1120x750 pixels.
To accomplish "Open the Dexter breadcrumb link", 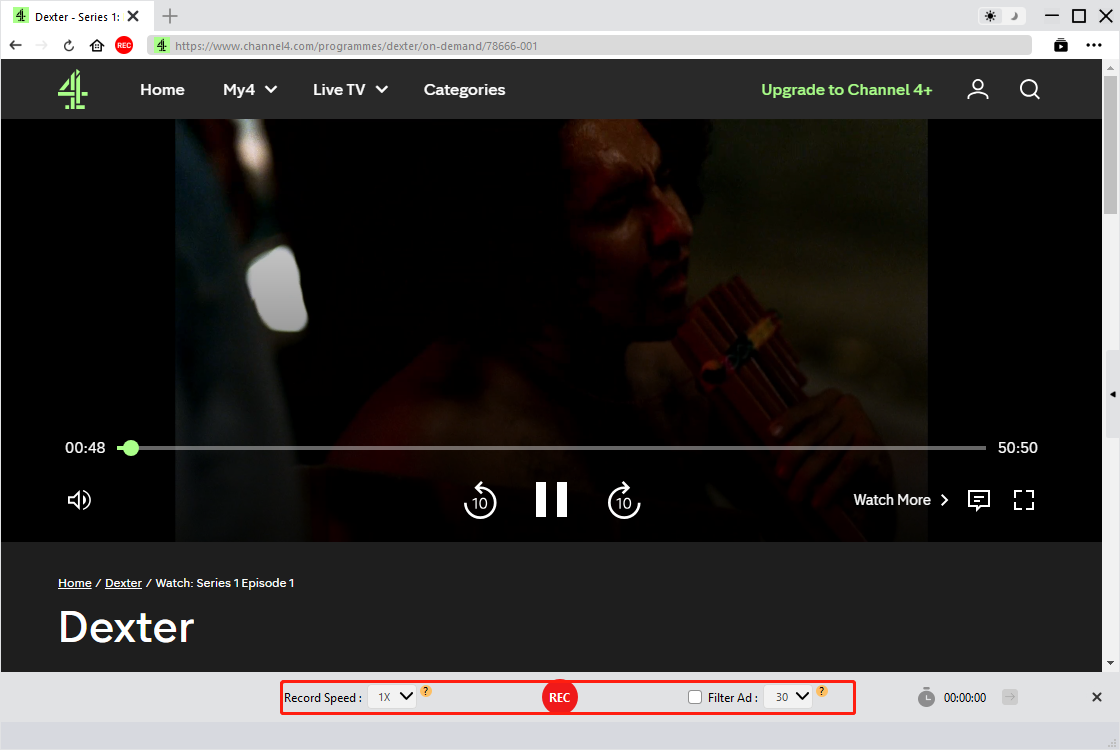I will (123, 583).
